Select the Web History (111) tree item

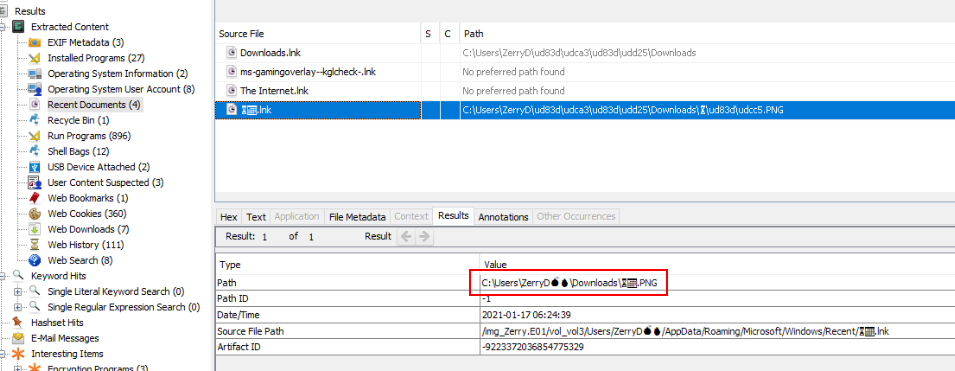tap(85, 245)
